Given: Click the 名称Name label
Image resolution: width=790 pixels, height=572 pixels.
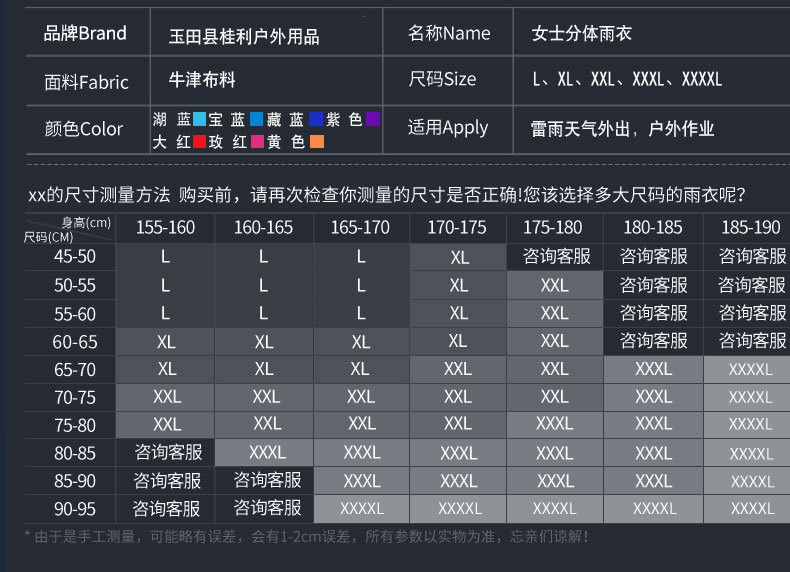Looking at the screenshot, I should coord(449,33).
